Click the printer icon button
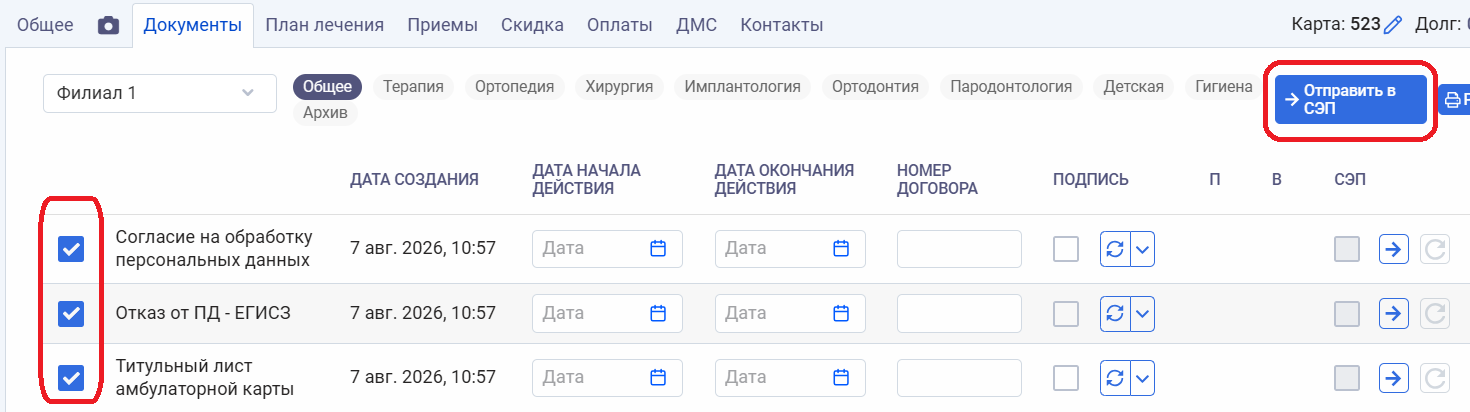The height and width of the screenshot is (412, 1470). point(1453,99)
